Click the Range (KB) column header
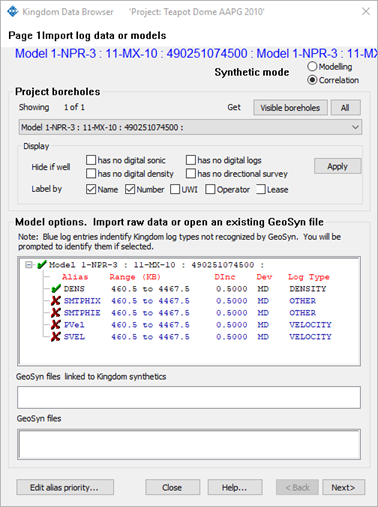This screenshot has width=378, height=507. point(135,277)
